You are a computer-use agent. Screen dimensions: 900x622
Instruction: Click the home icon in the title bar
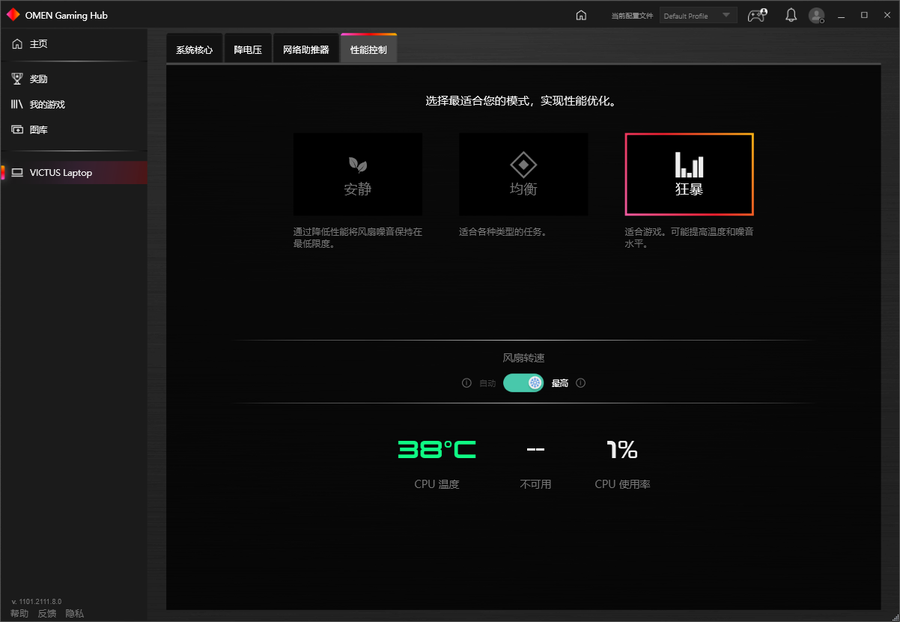point(581,15)
